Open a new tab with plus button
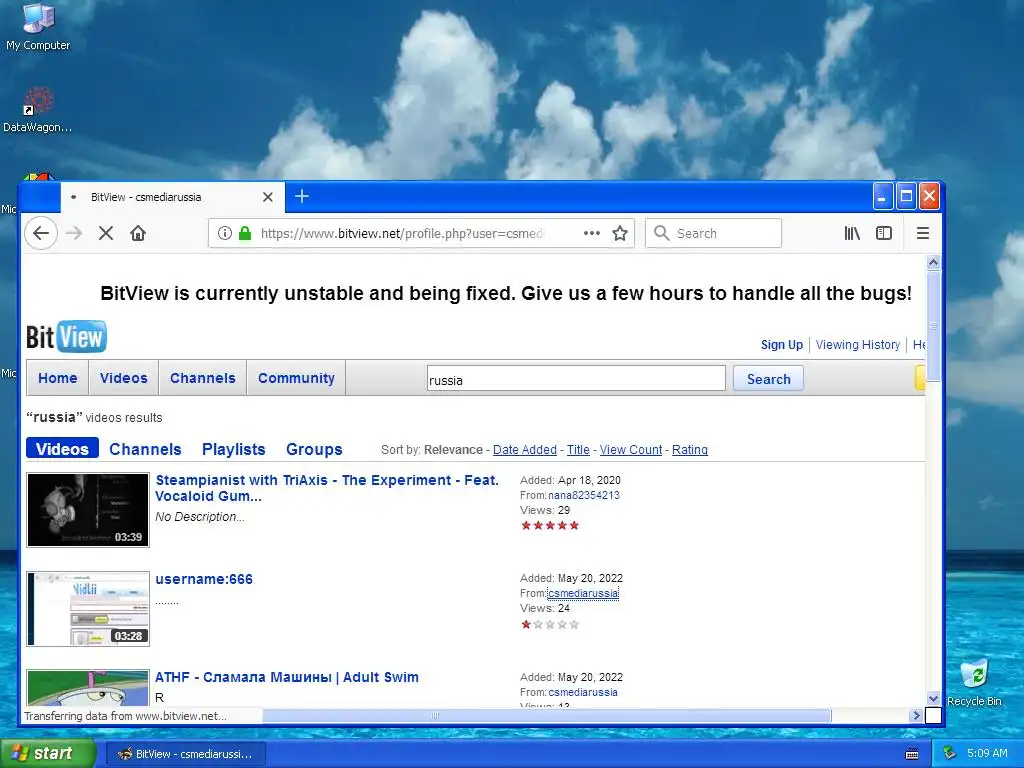1024x768 pixels. tap(302, 196)
